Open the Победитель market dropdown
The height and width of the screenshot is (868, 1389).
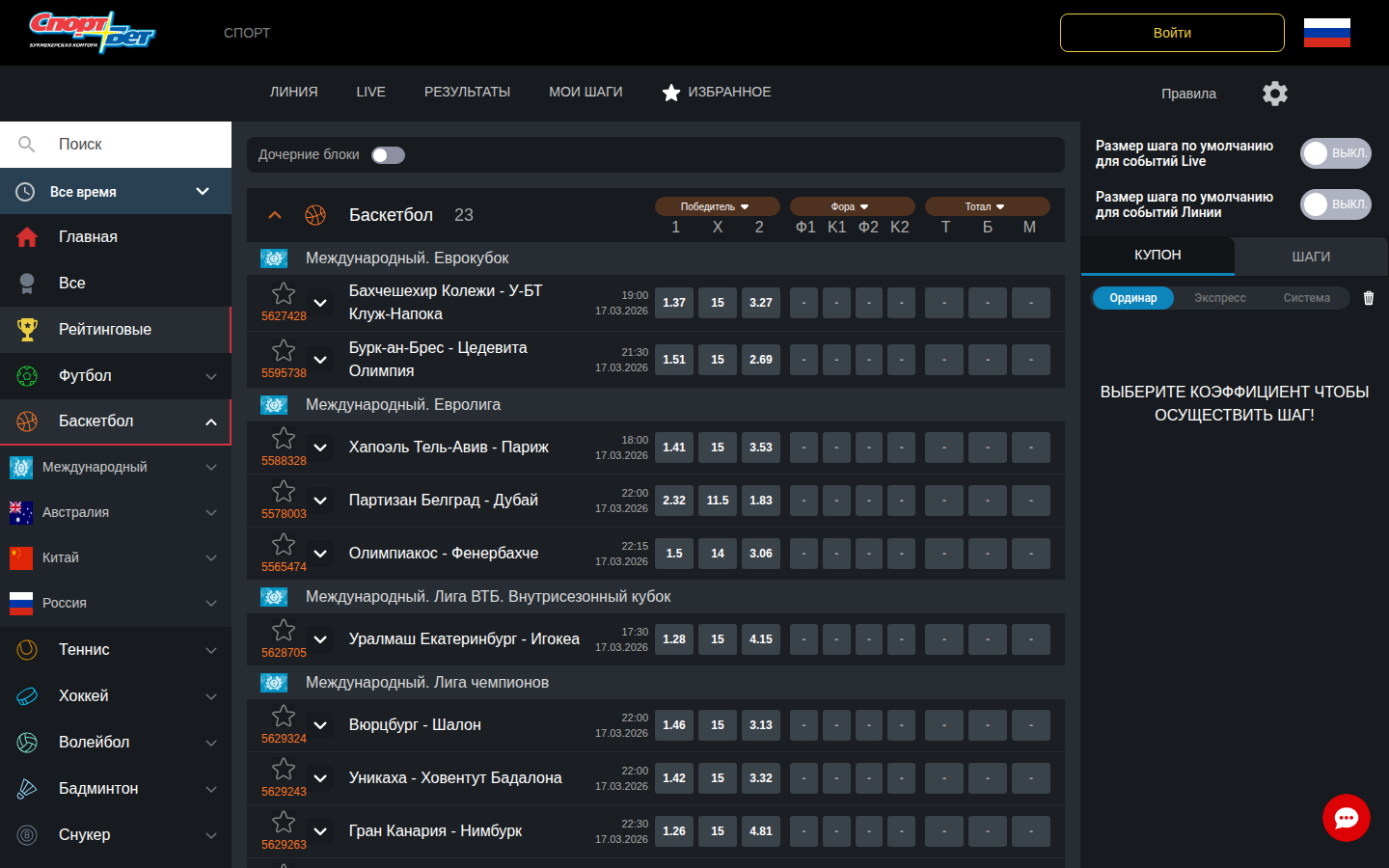717,206
